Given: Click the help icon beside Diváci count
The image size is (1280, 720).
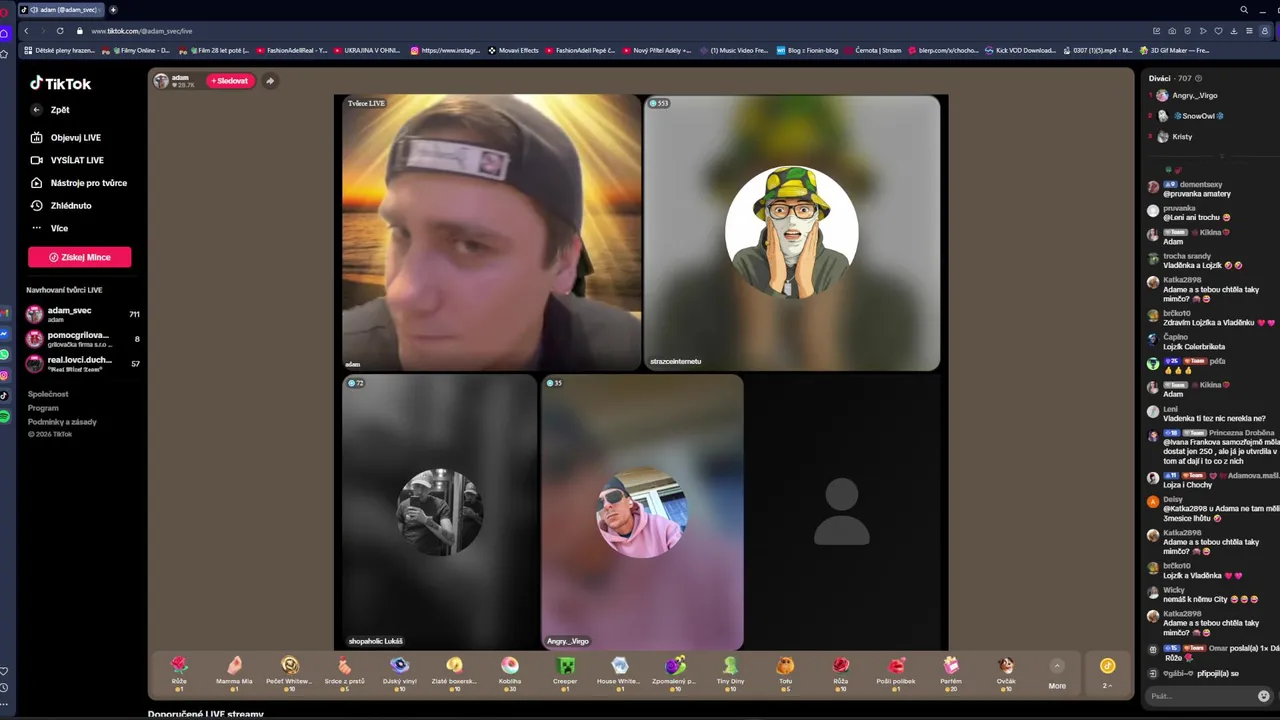Looking at the screenshot, I should pos(1198,78).
